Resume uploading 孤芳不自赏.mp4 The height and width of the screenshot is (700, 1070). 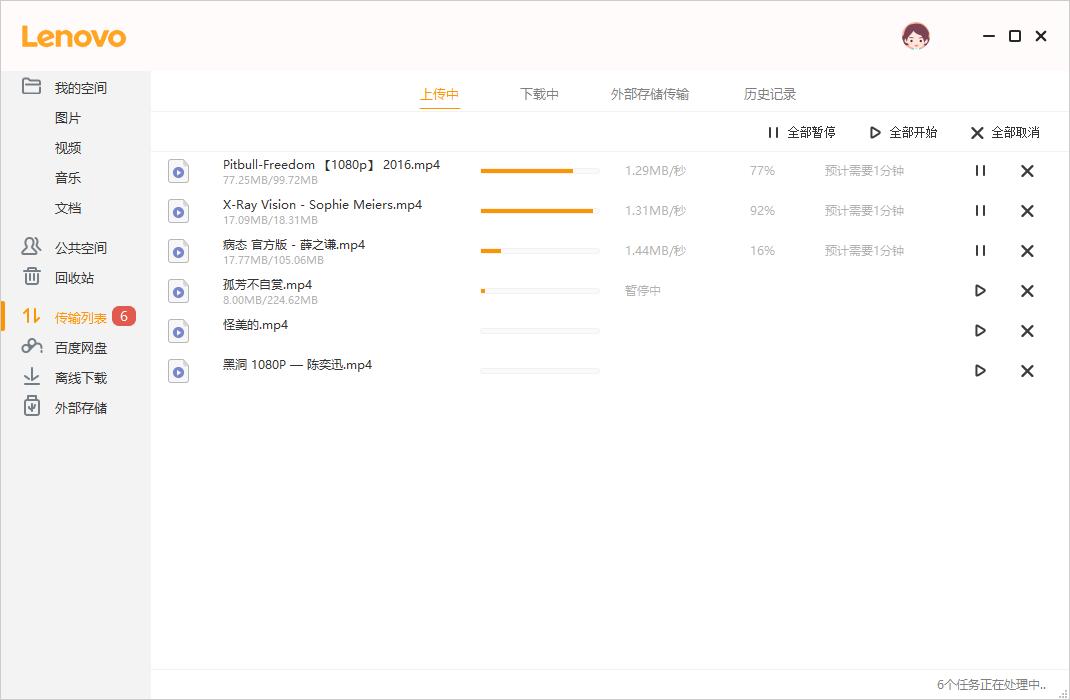979,290
